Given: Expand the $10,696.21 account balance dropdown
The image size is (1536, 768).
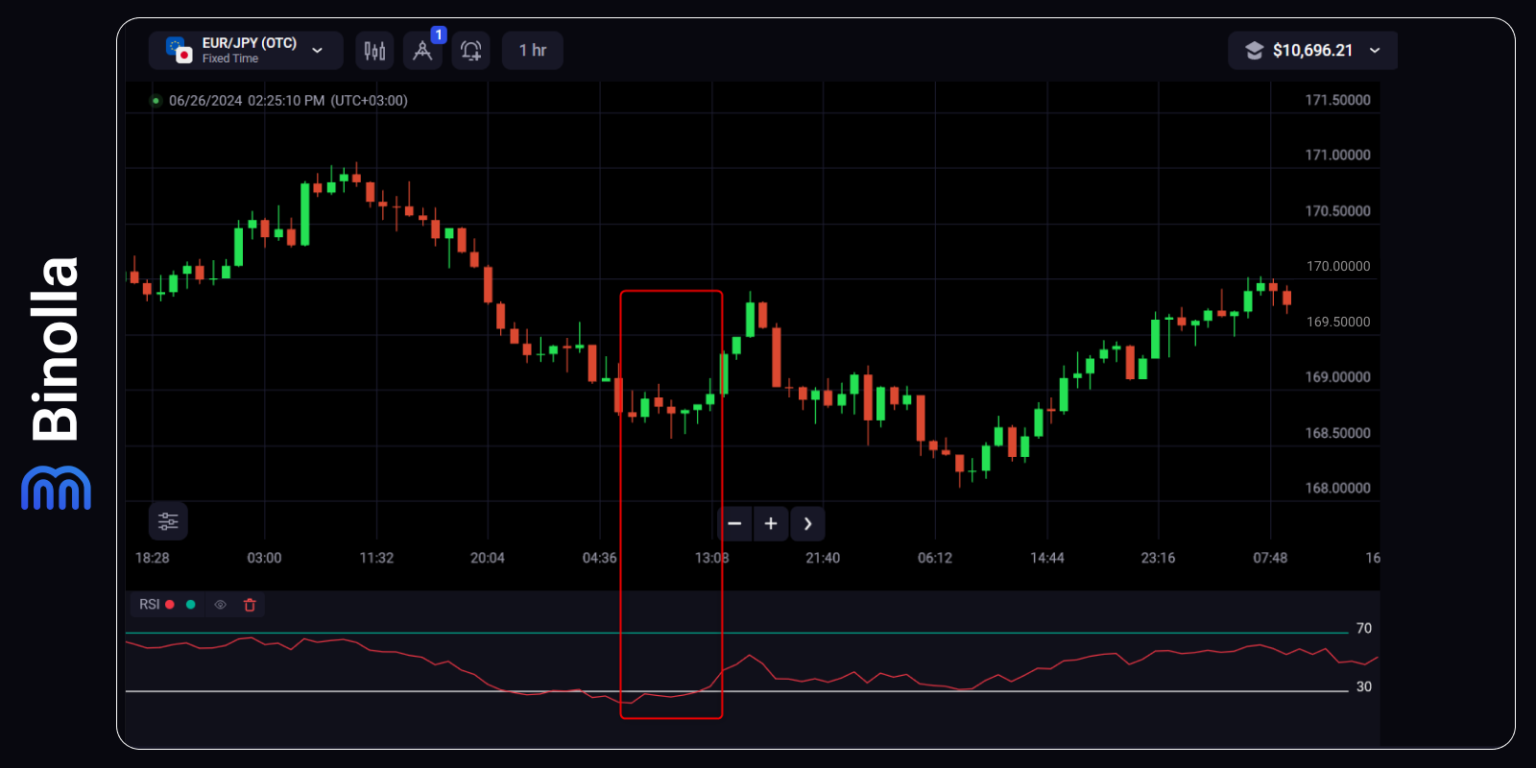Looking at the screenshot, I should coord(1313,50).
